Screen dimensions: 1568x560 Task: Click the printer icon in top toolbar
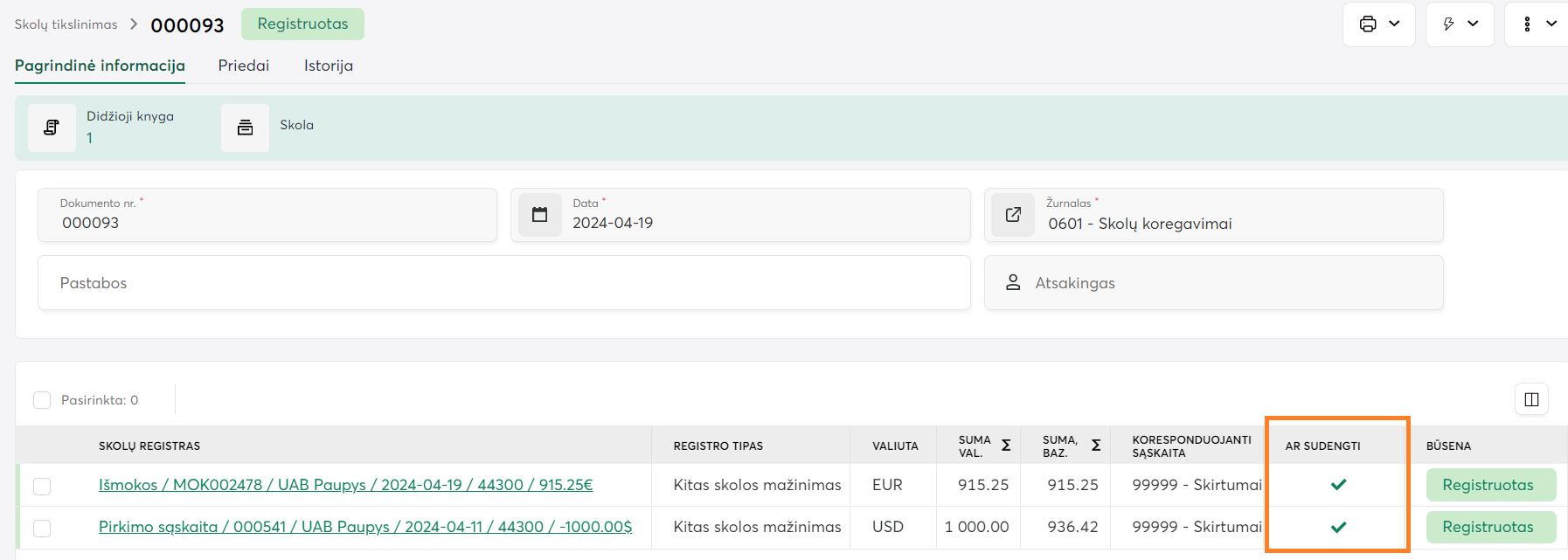[x=1368, y=24]
